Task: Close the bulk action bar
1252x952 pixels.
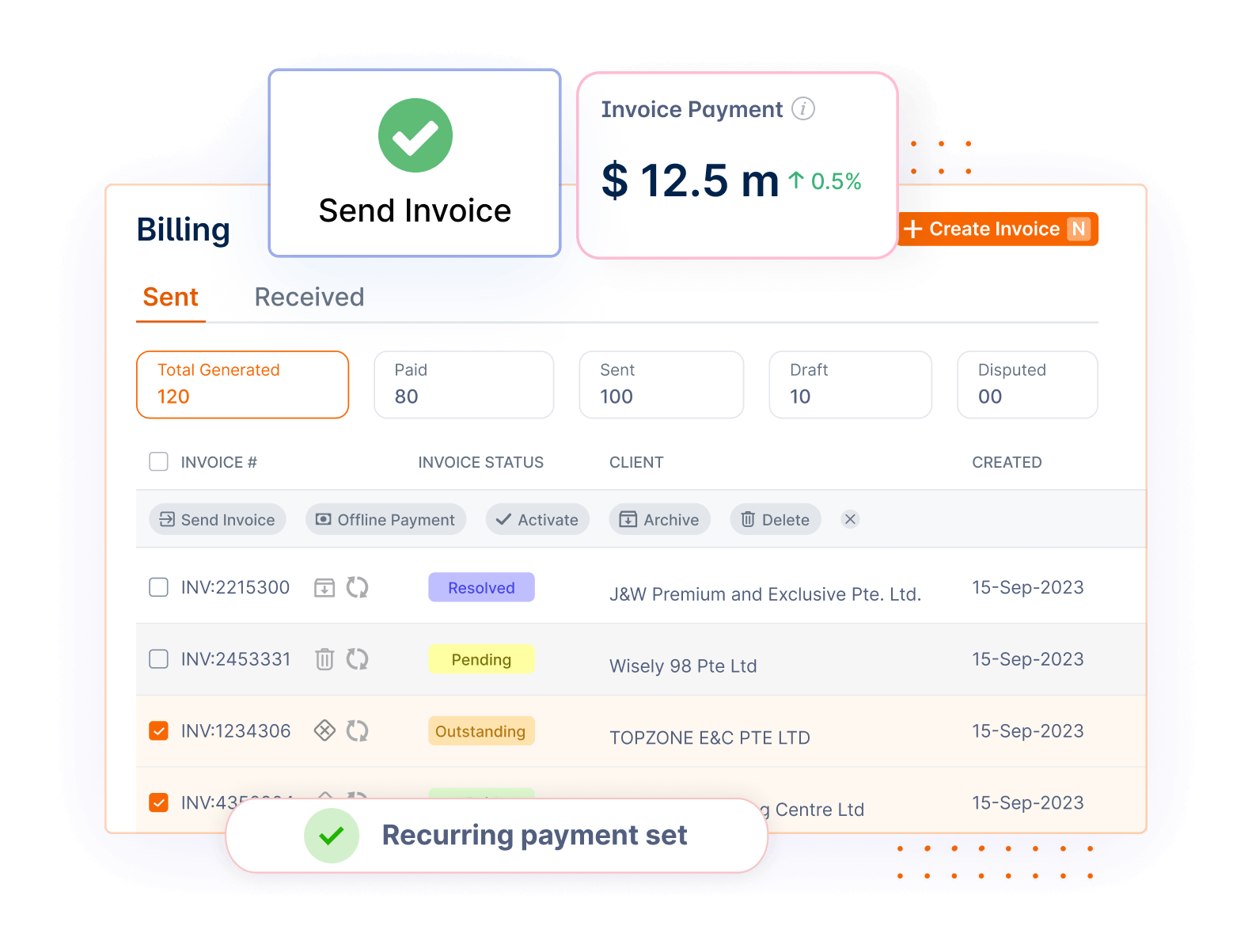Action: (850, 519)
